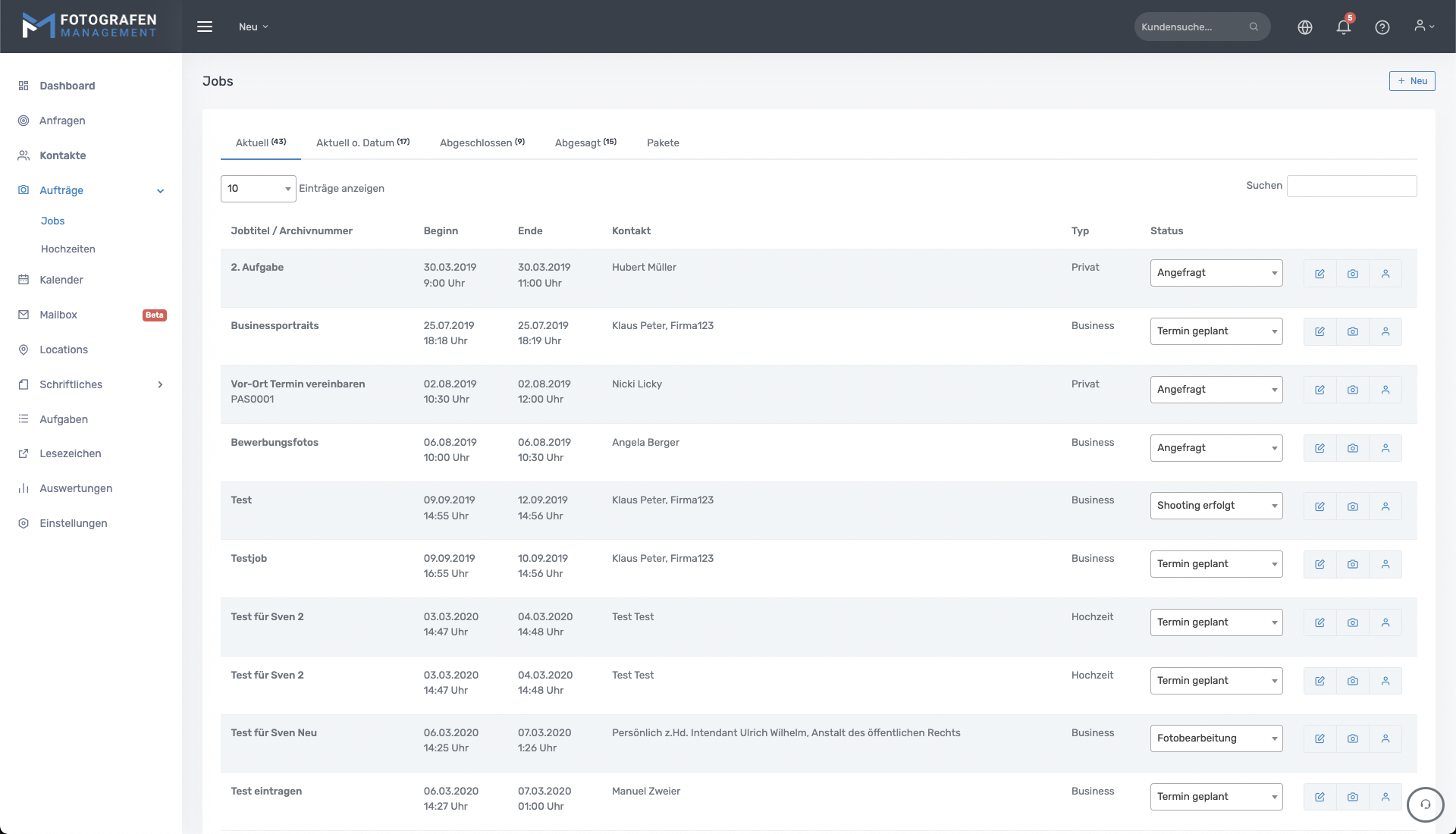
Task: Click camera icon for Businessportraits row
Action: point(1352,331)
